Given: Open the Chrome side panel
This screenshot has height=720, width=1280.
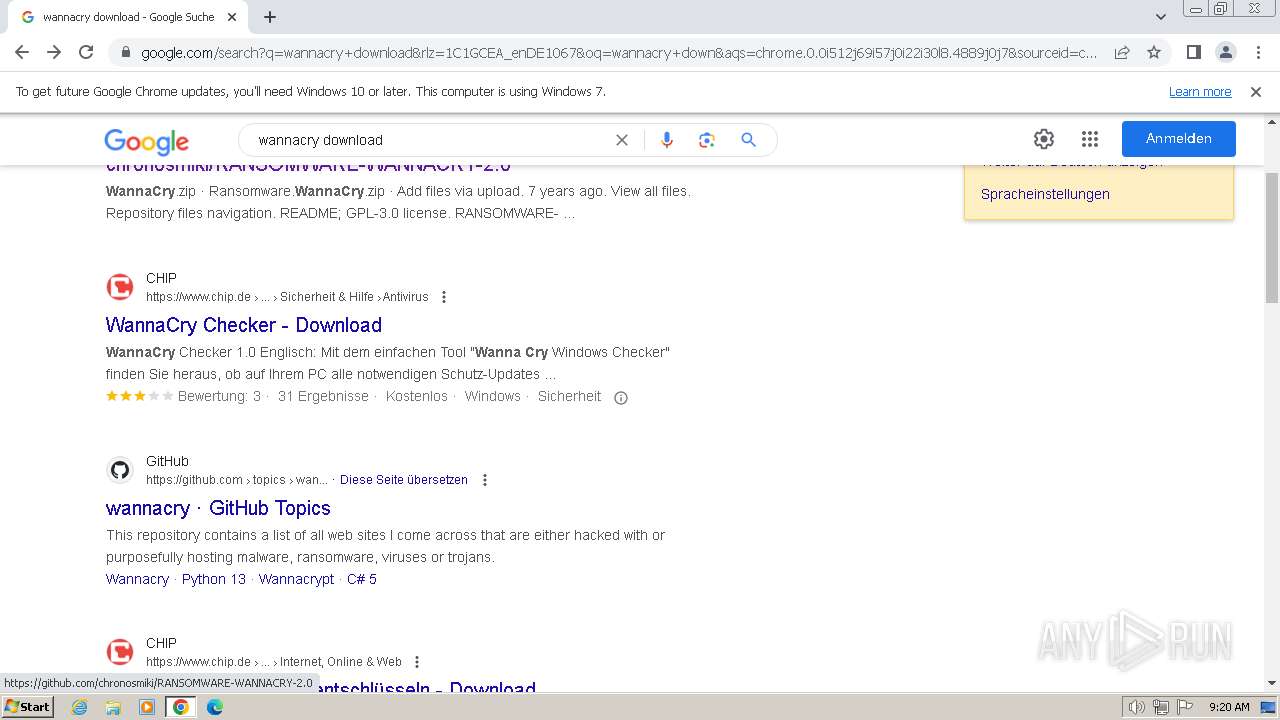Looking at the screenshot, I should (x=1194, y=52).
